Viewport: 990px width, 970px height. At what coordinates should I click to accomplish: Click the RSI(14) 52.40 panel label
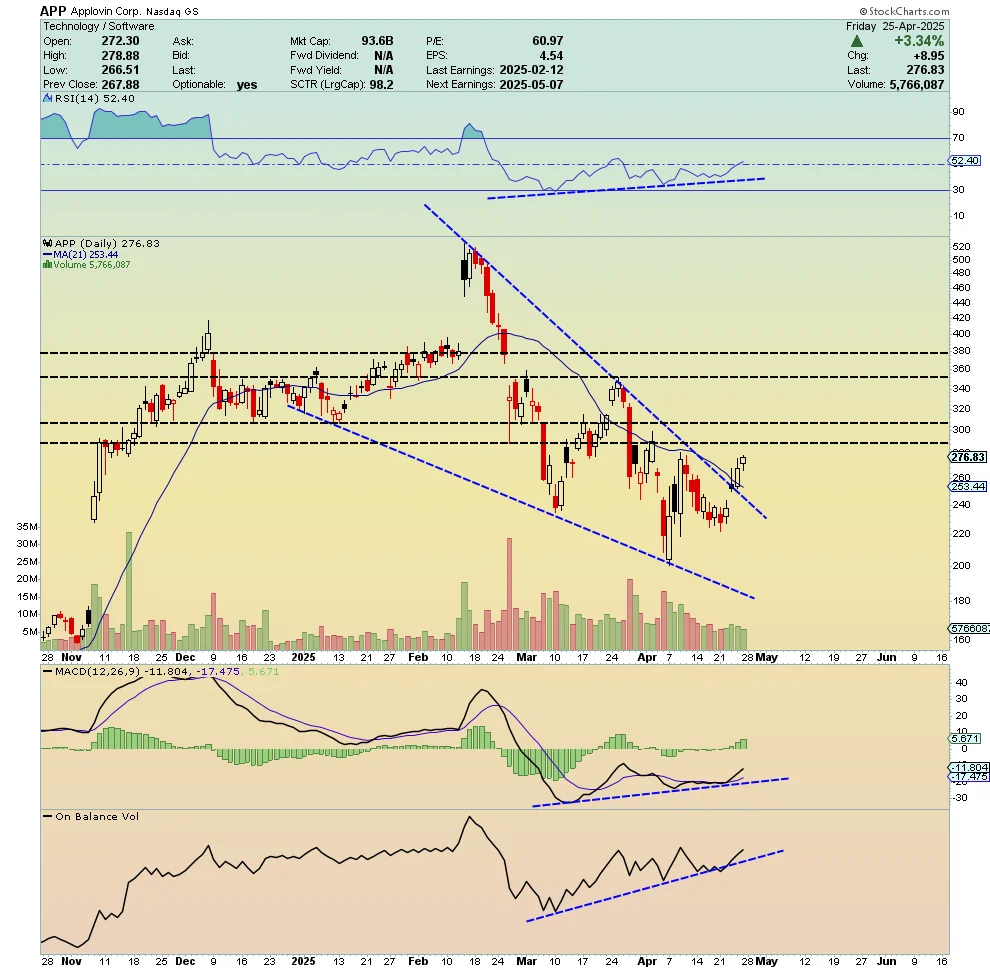coord(95,99)
